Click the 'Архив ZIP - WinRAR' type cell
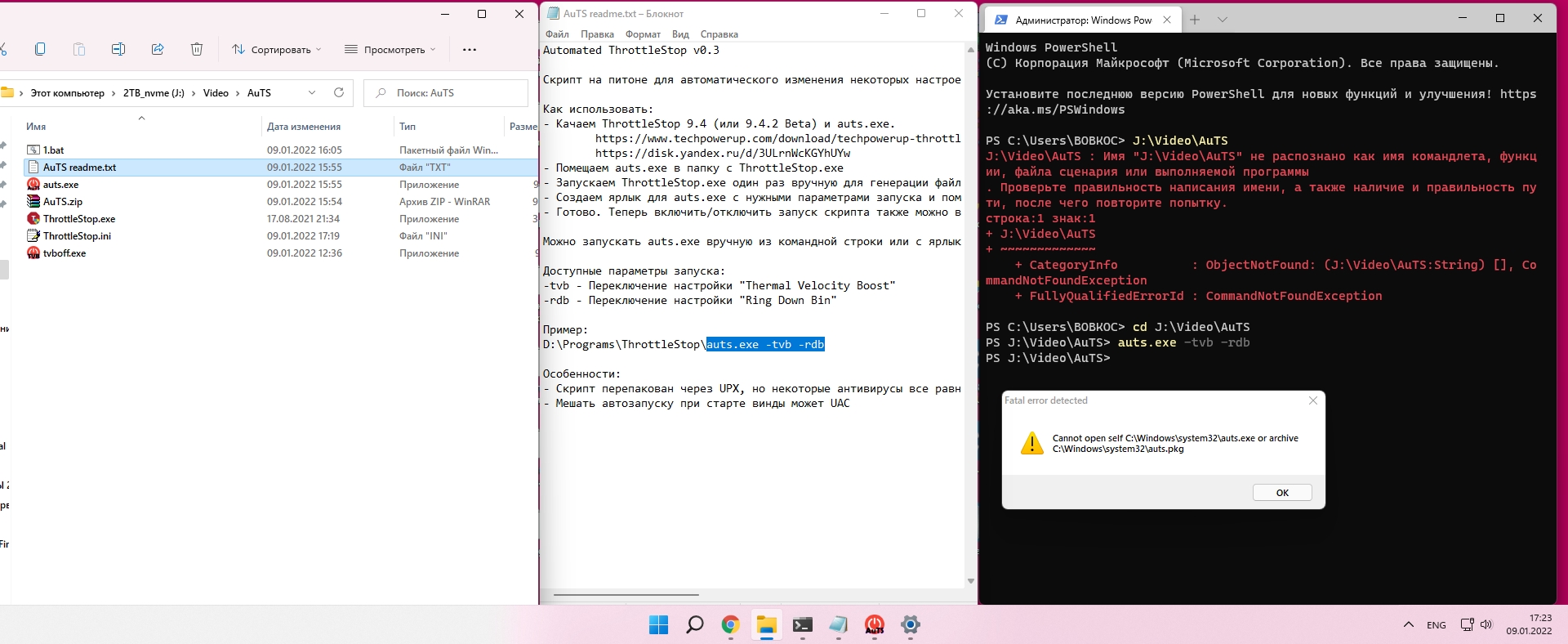The height and width of the screenshot is (644, 1568). tap(444, 202)
